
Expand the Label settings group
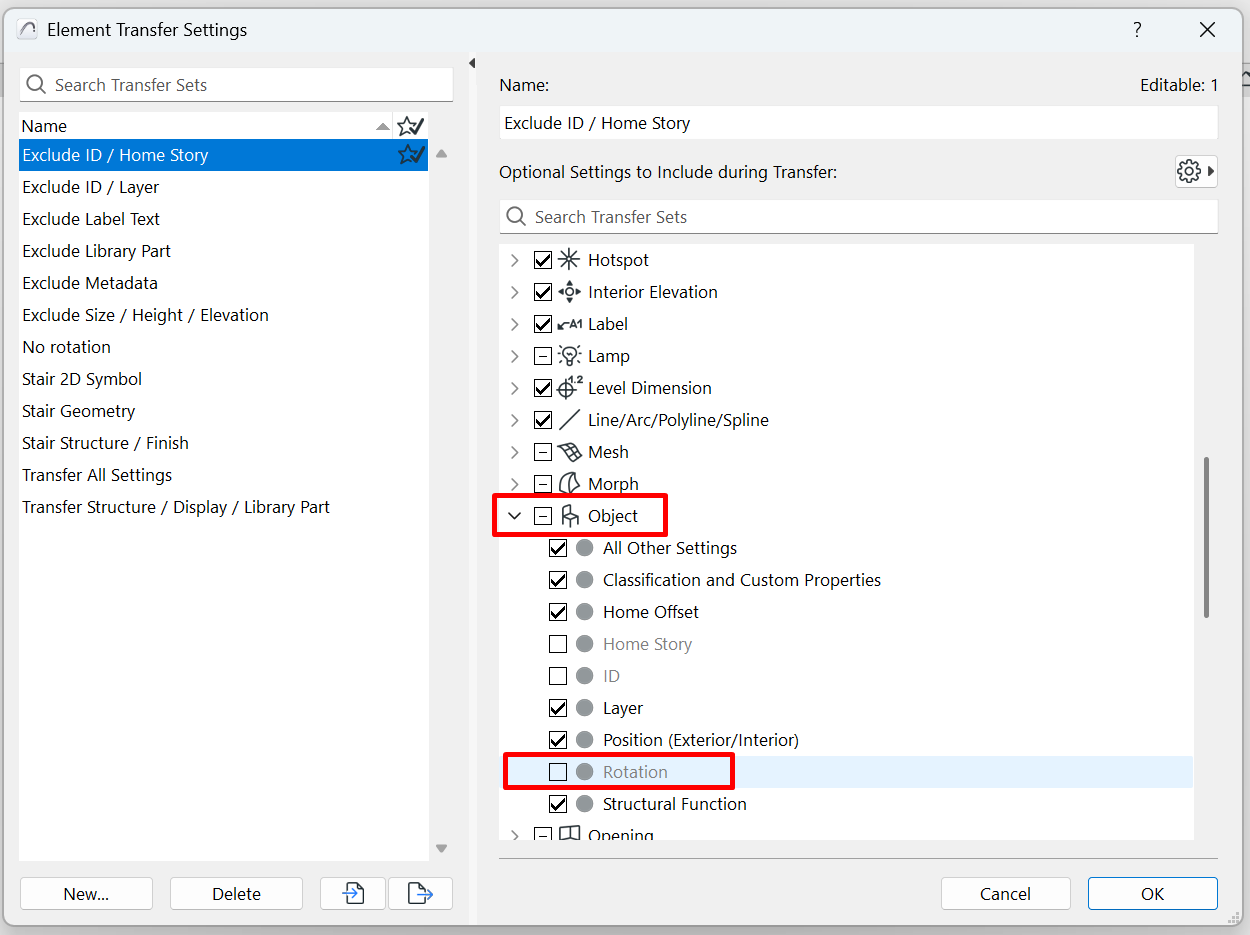click(514, 323)
